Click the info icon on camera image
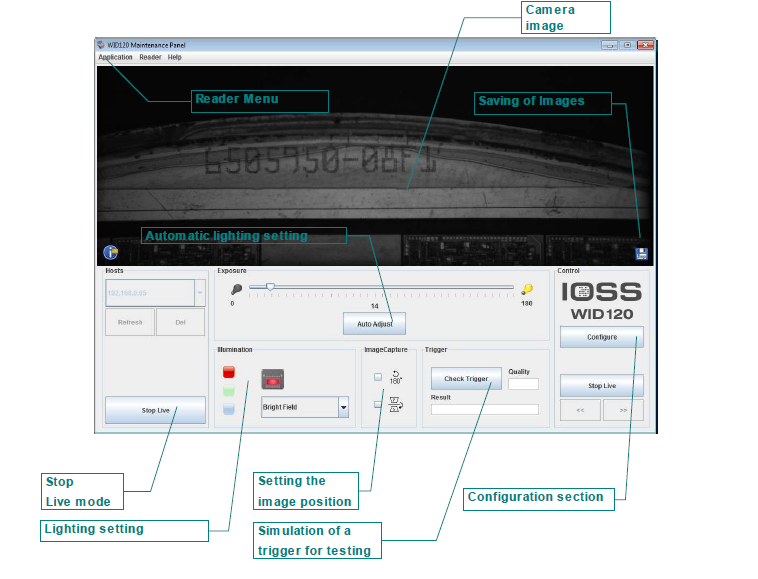758x579 pixels. click(x=111, y=252)
